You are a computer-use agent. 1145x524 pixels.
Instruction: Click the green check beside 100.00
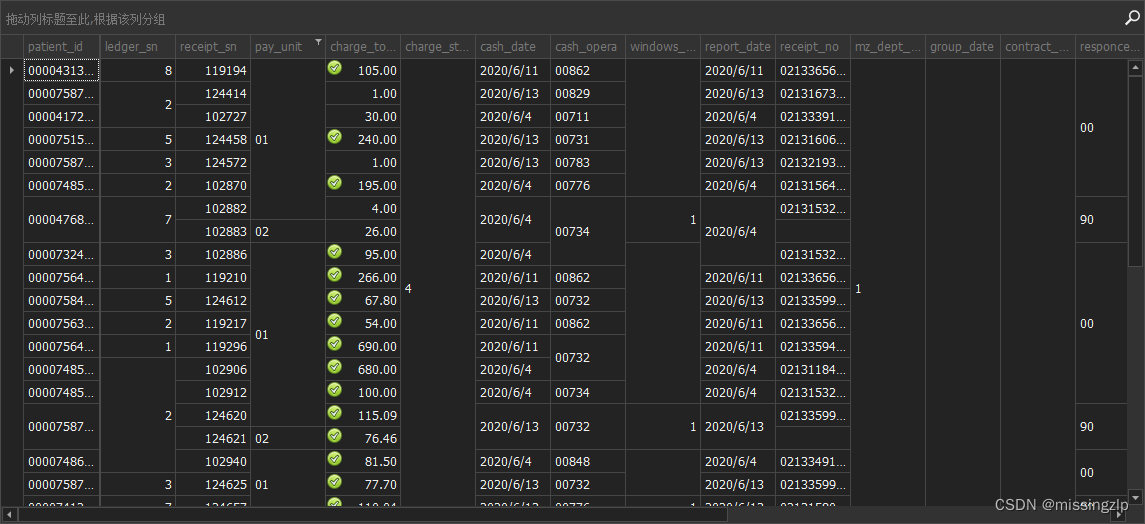(x=334, y=389)
